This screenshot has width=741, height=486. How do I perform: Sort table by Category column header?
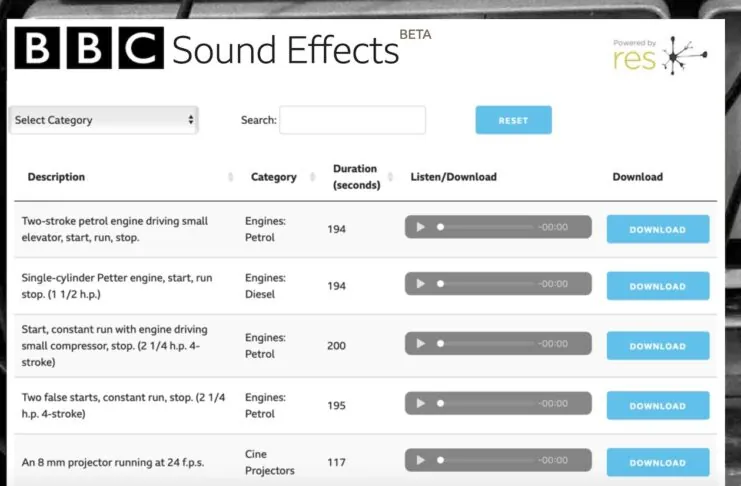[x=273, y=177]
